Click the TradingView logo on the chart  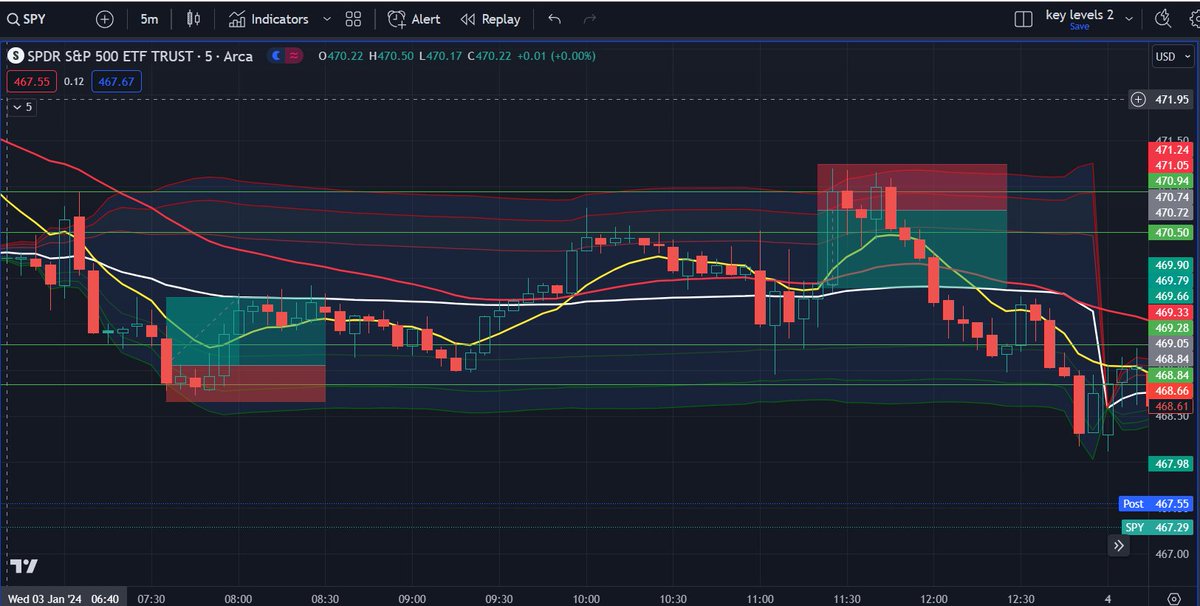[24, 565]
